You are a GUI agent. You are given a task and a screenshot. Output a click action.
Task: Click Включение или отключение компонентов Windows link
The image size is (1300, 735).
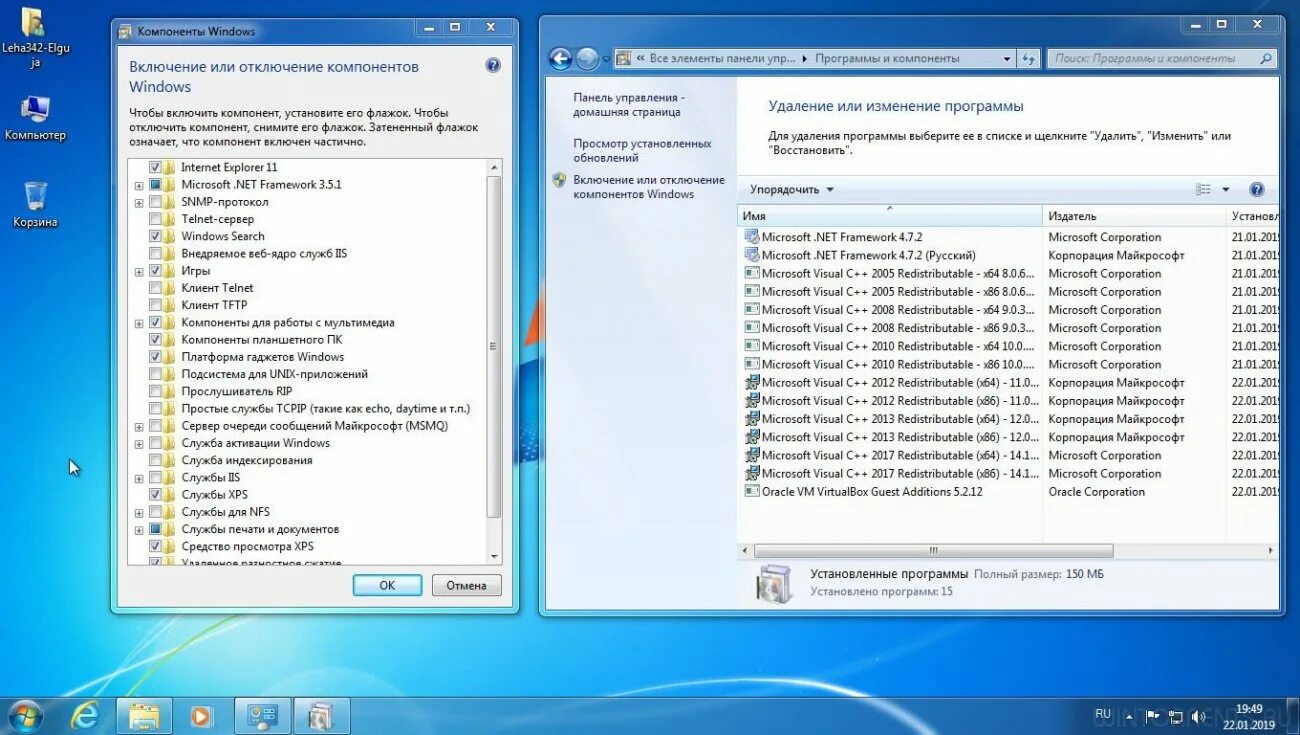pyautogui.click(x=649, y=187)
